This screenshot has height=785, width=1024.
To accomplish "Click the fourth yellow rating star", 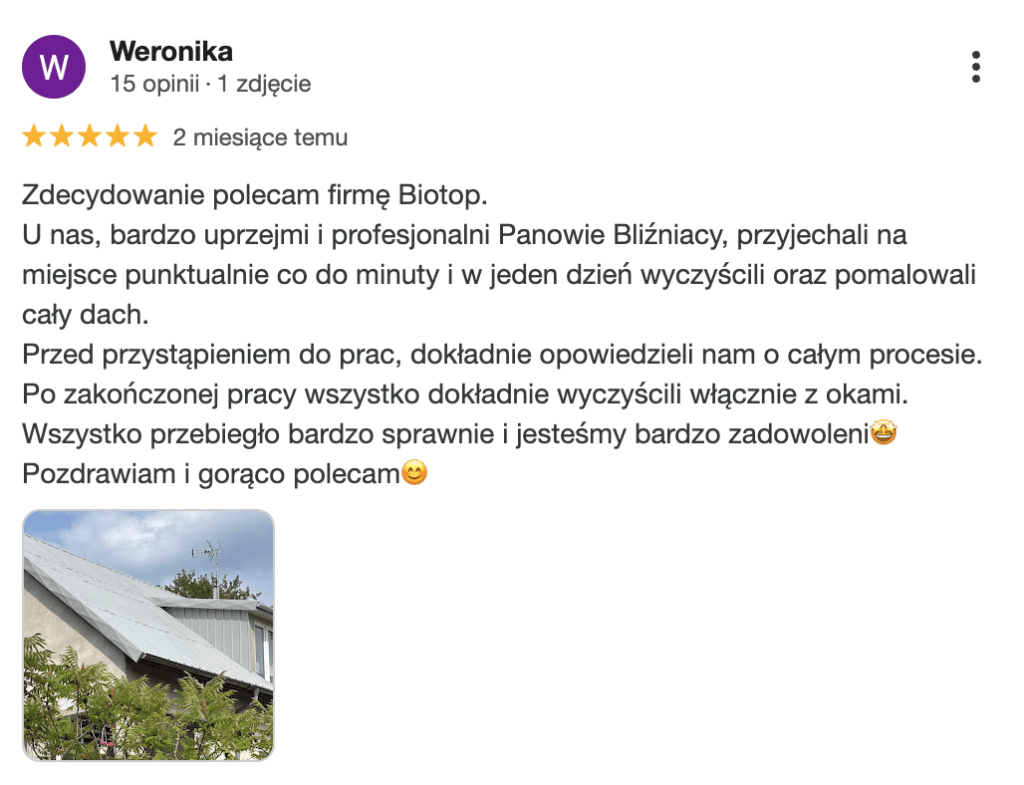I will 118,137.
